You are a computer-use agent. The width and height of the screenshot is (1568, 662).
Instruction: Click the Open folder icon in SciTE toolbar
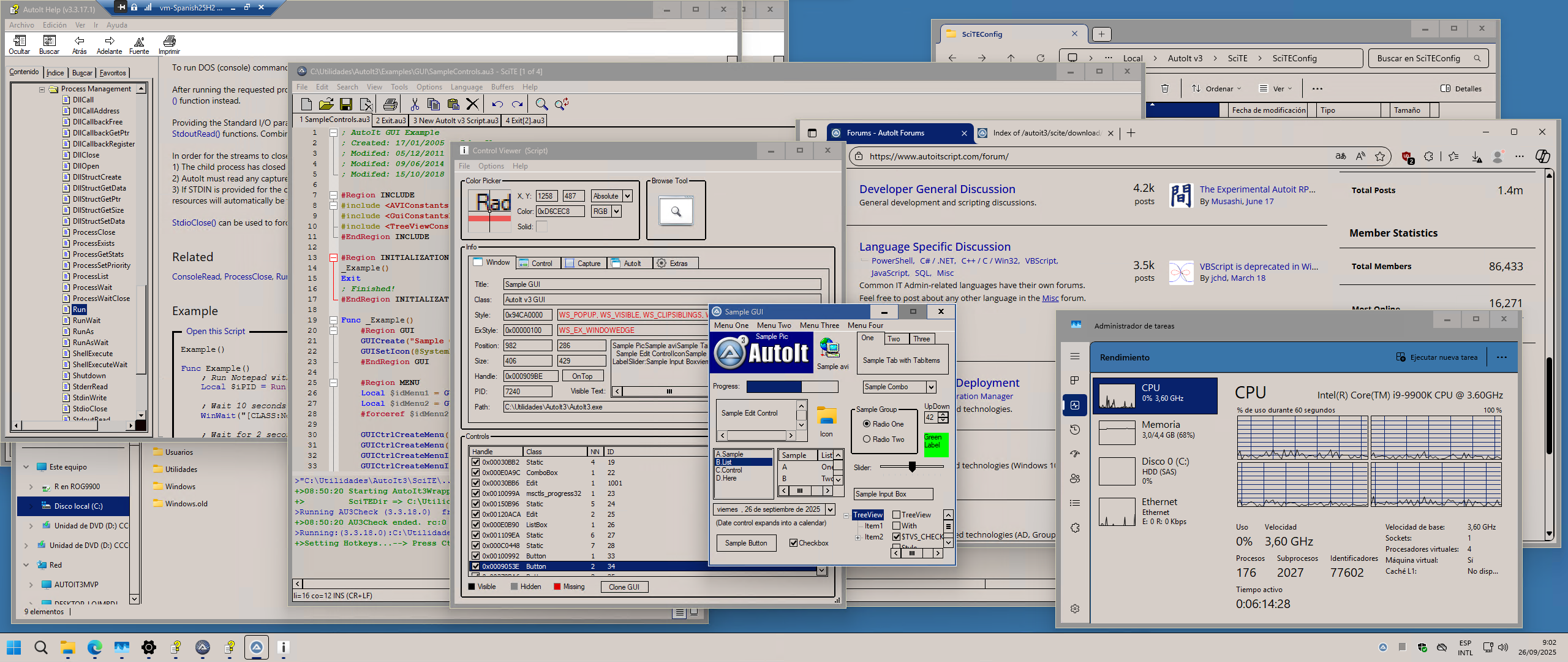coord(326,104)
